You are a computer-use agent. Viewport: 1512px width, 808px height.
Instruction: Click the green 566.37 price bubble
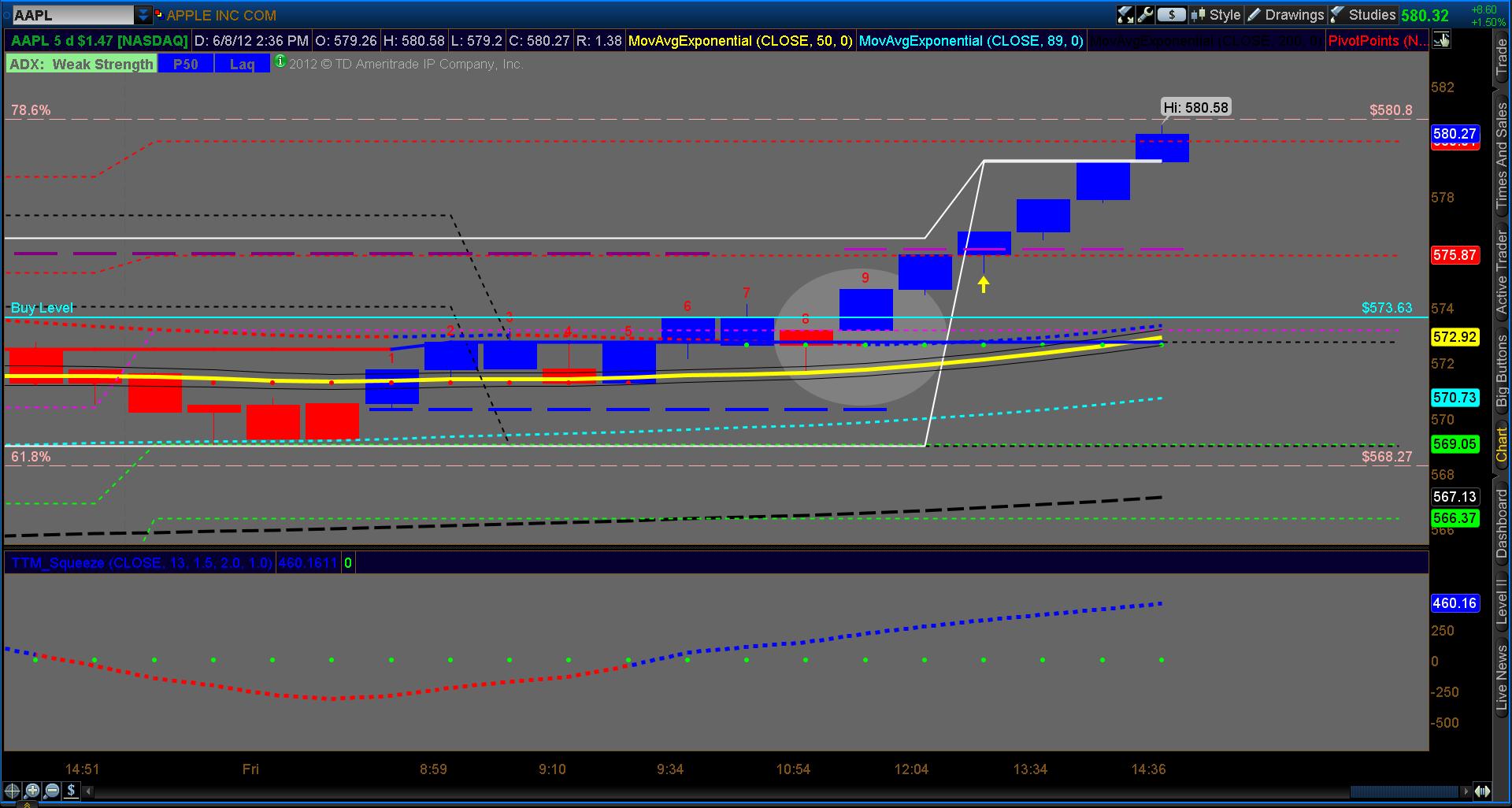(1455, 518)
